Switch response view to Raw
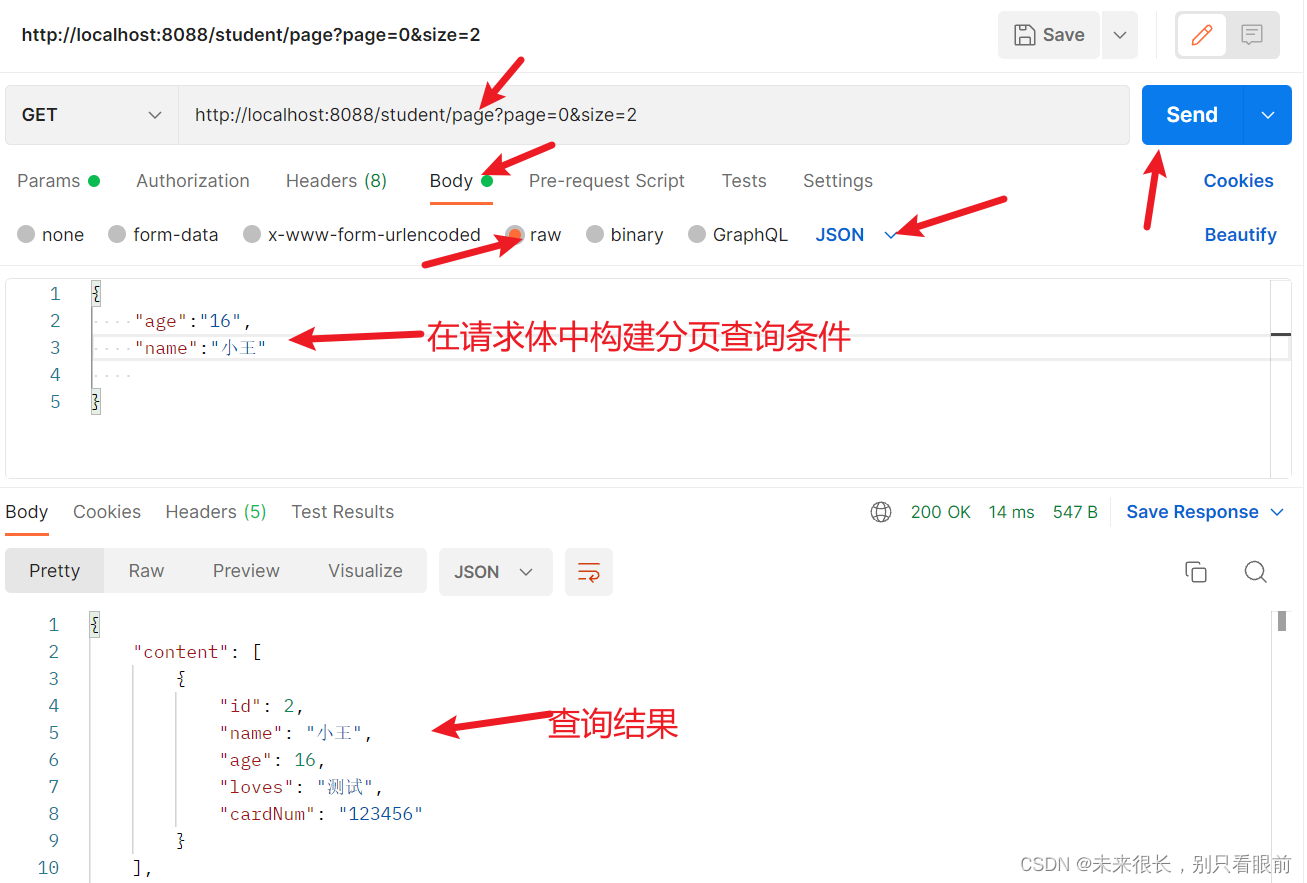The height and width of the screenshot is (883, 1307). pyautogui.click(x=146, y=570)
